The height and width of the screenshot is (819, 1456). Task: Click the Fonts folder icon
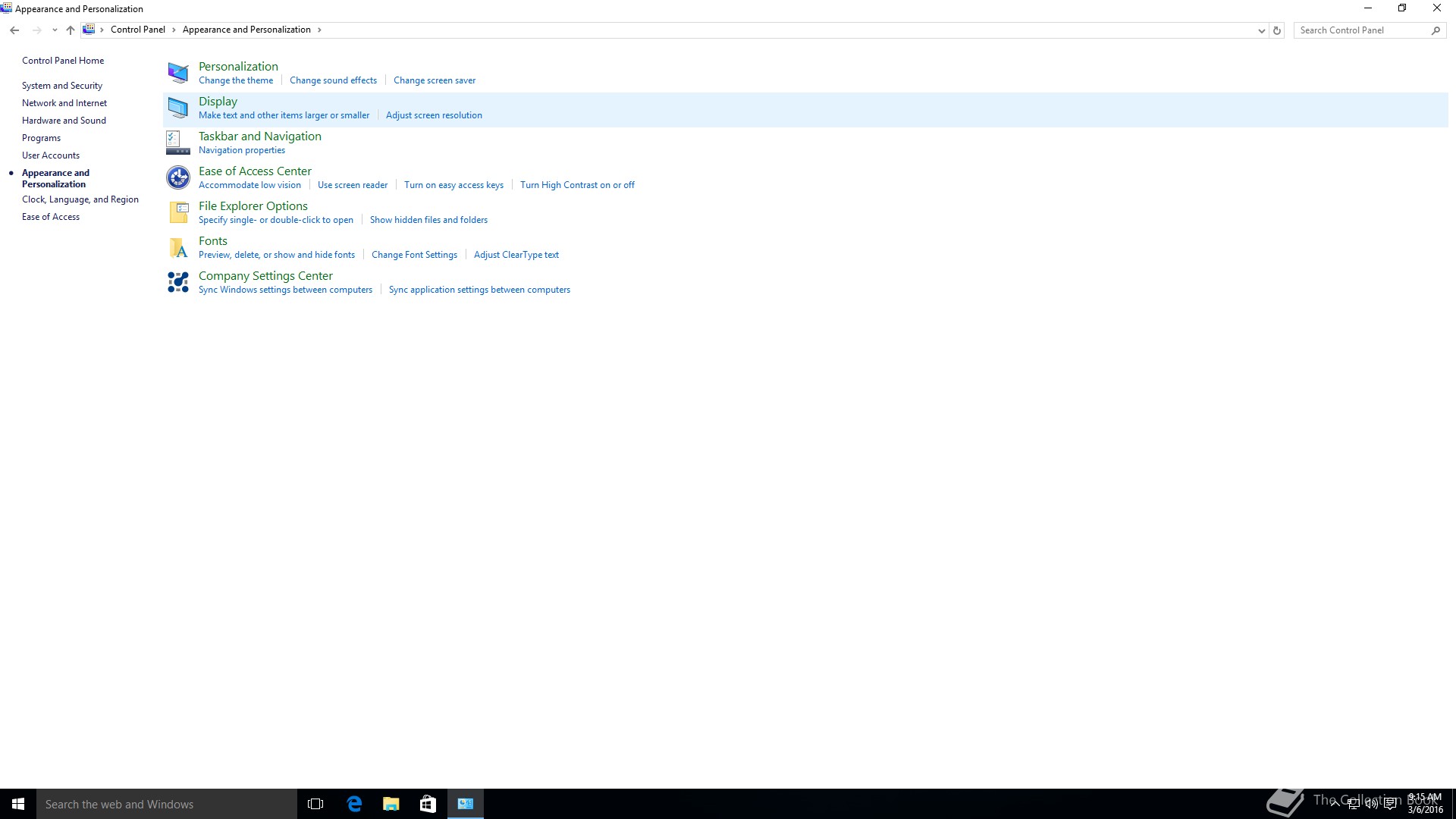coord(178,247)
